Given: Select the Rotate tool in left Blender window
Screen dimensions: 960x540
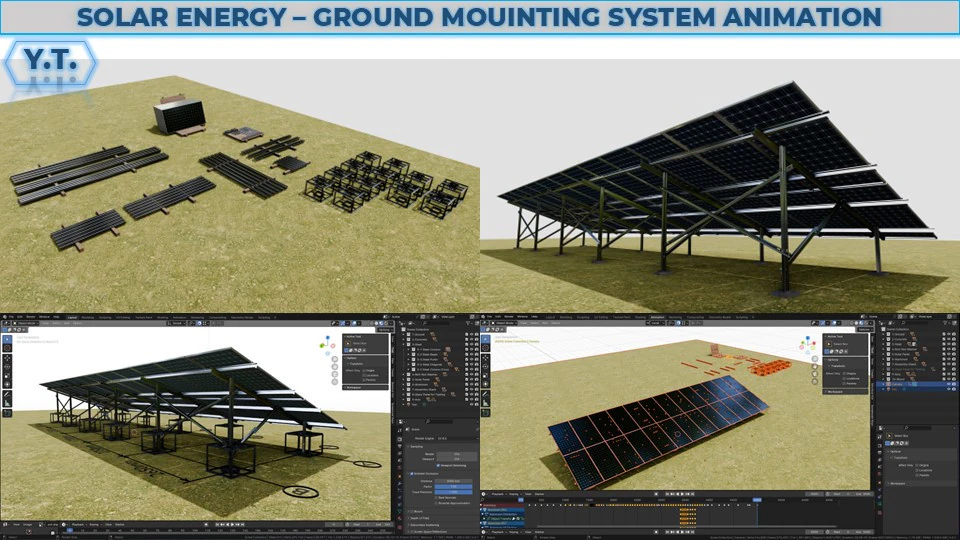Looking at the screenshot, I should (7, 367).
